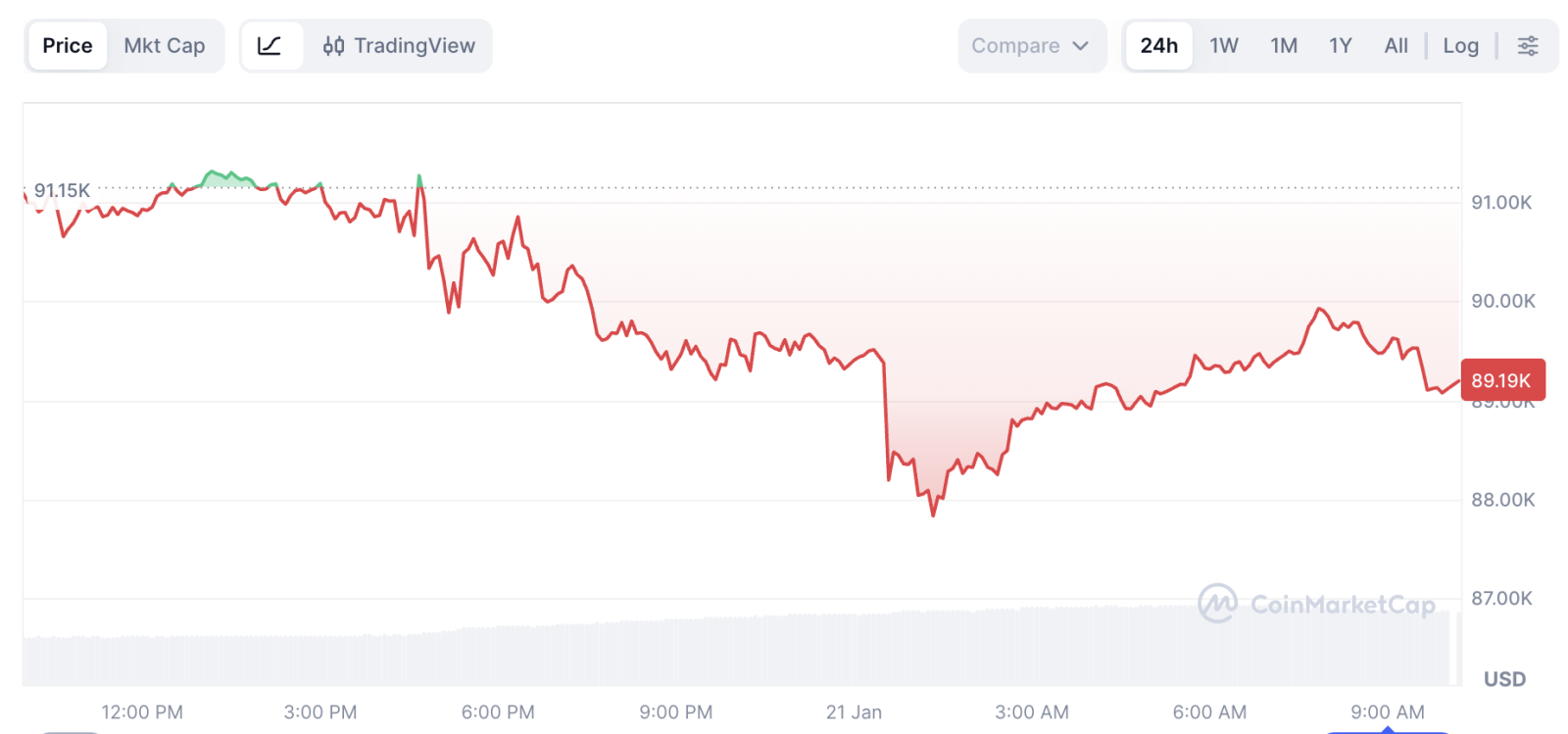Expand the Compare chevron arrow
The width and height of the screenshot is (1568, 734).
1081,46
